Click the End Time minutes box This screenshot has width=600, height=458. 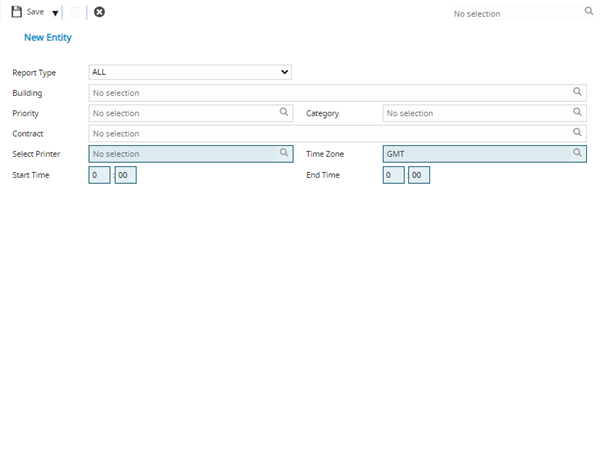419,175
